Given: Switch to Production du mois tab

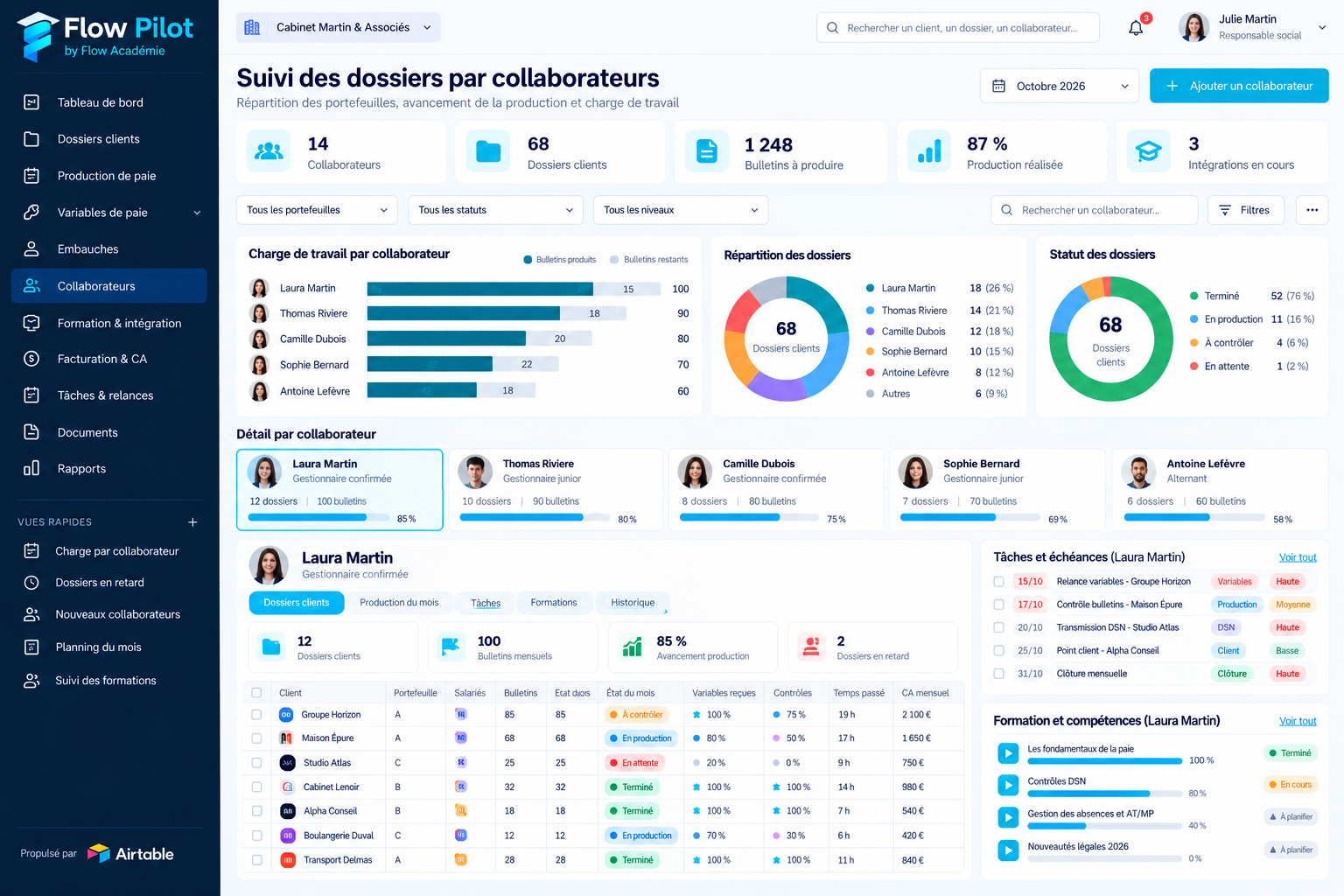Looking at the screenshot, I should (x=399, y=603).
